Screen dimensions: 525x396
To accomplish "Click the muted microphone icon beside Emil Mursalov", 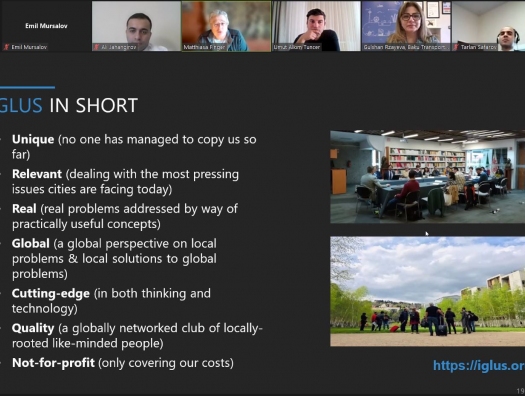I will 6,47.
